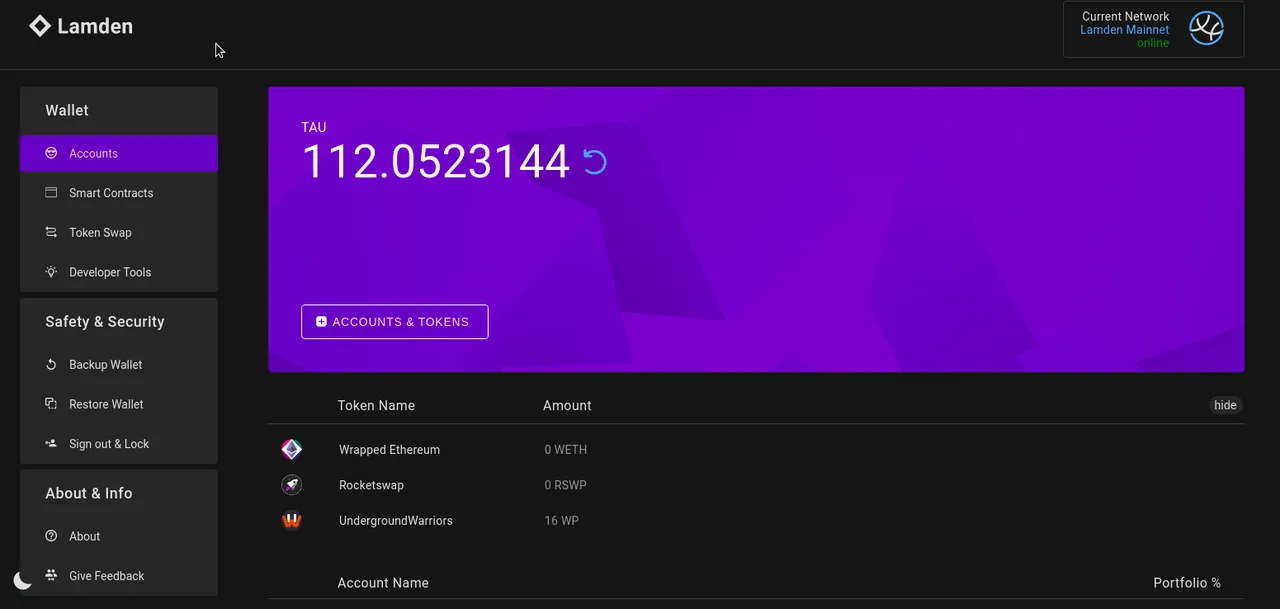The width and height of the screenshot is (1280, 609).
Task: Click the ACCOUNTS & TOKENS button
Action: tap(395, 322)
